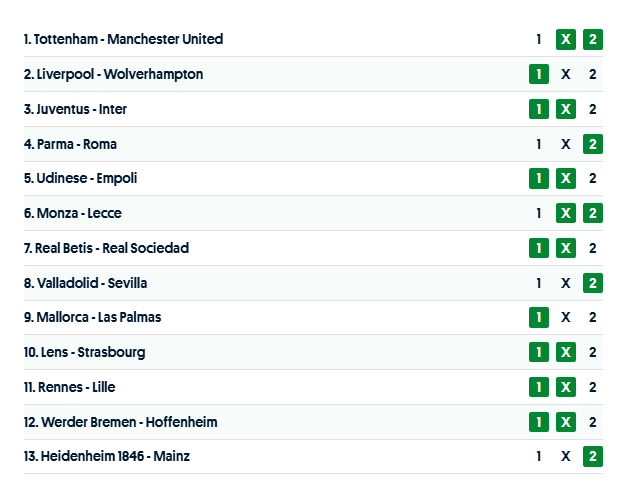Pick away win 2 for Werder Bremen - Hoffenheim
The image size is (625, 484).
tap(593, 422)
